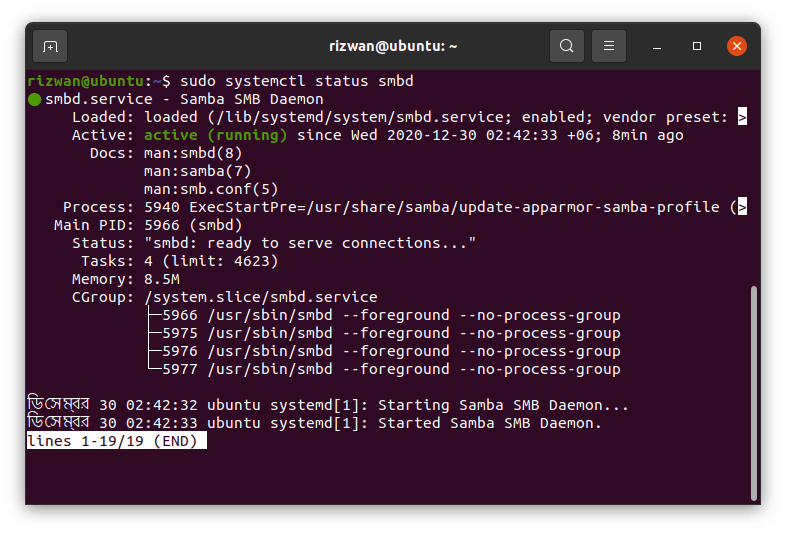
Task: Click the status text 'smbd: ready to serve connections...'
Action: click(310, 243)
